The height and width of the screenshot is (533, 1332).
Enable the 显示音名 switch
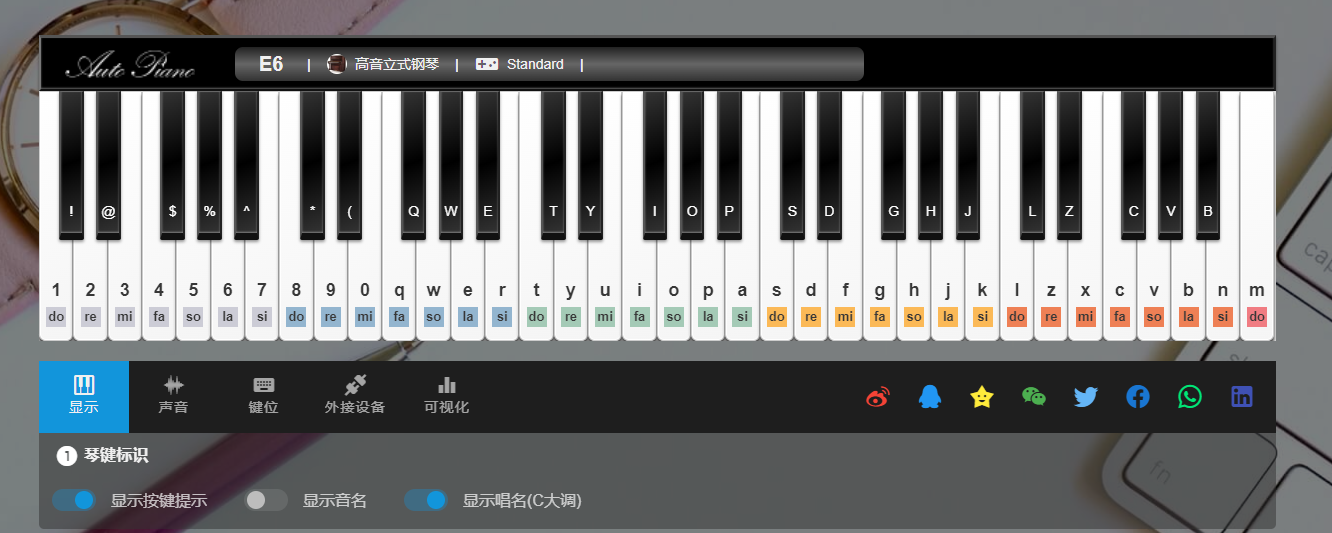(266, 500)
